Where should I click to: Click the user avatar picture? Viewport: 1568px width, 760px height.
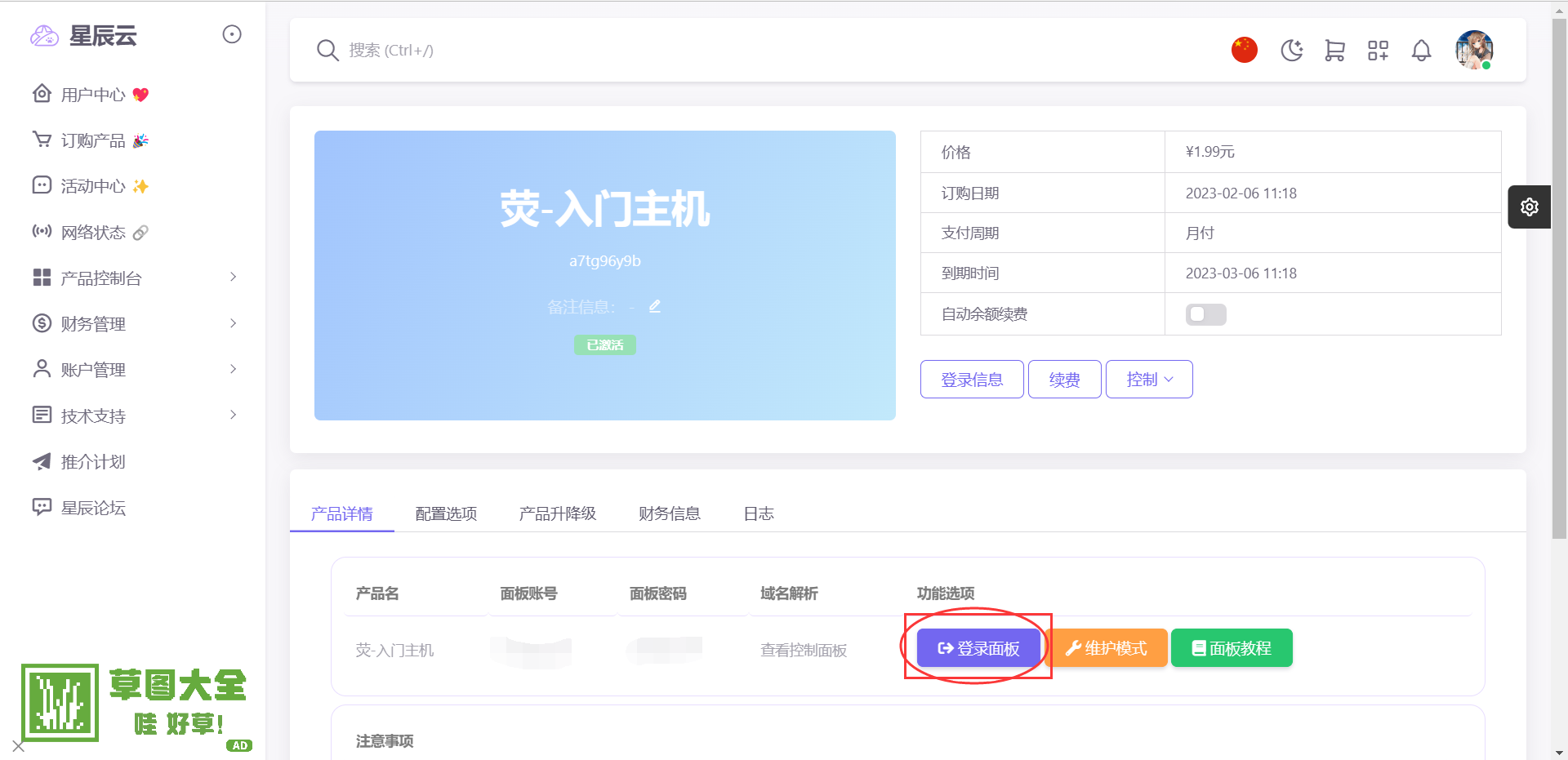pyautogui.click(x=1473, y=50)
